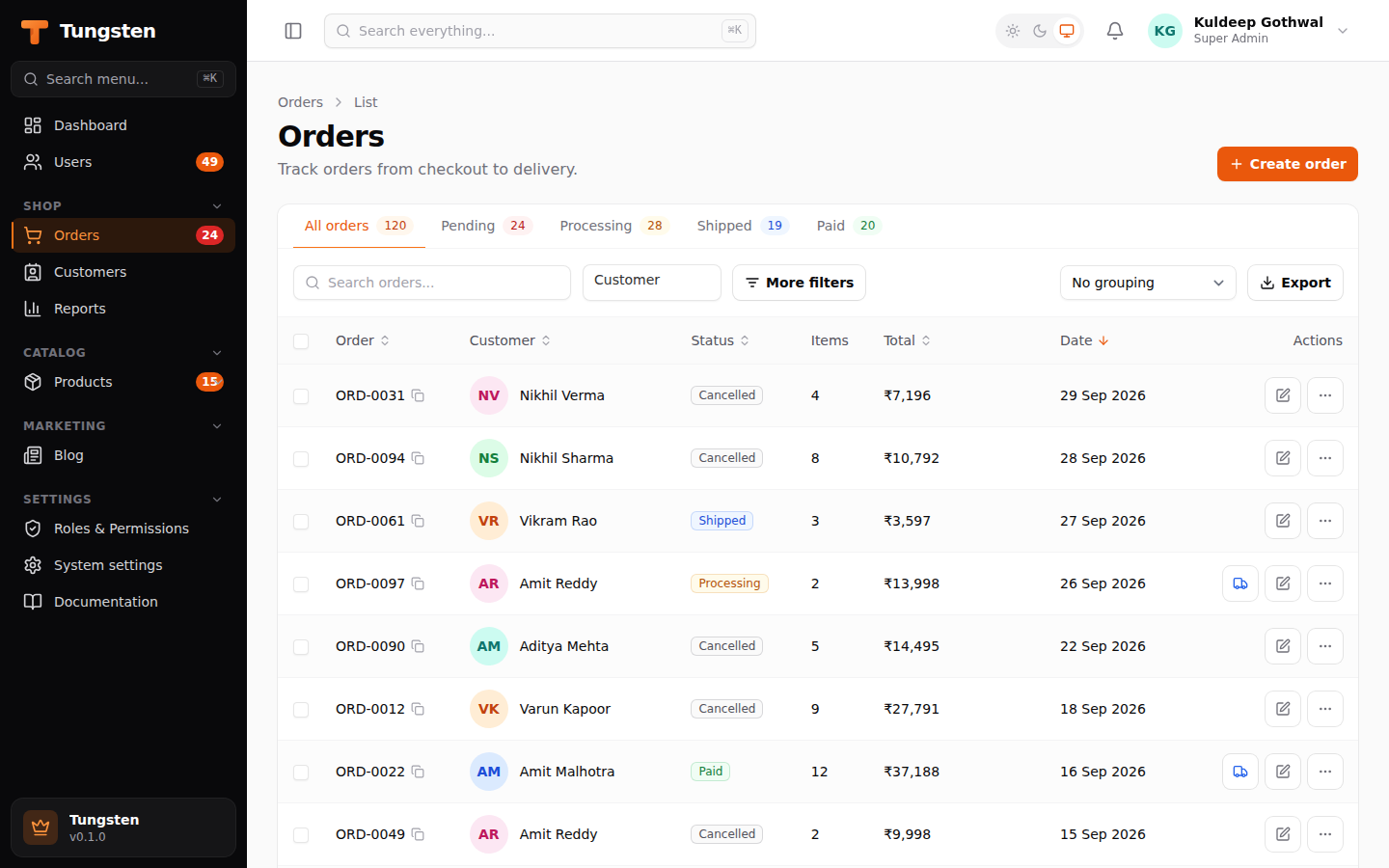Switch to the Shipped tab
This screenshot has width=1389, height=868.
pyautogui.click(x=743, y=226)
